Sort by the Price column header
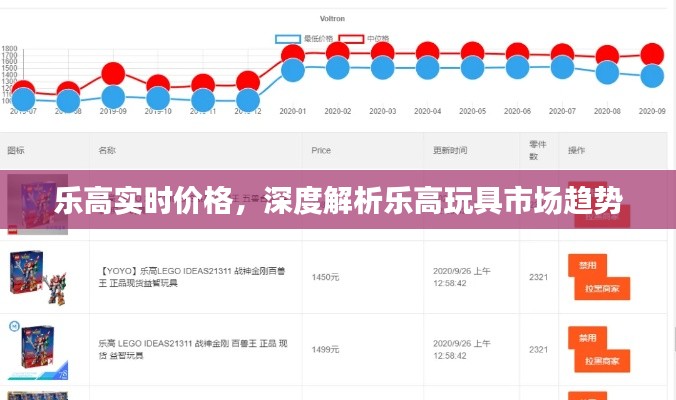Screen dimensions: 676x400 click(x=321, y=150)
